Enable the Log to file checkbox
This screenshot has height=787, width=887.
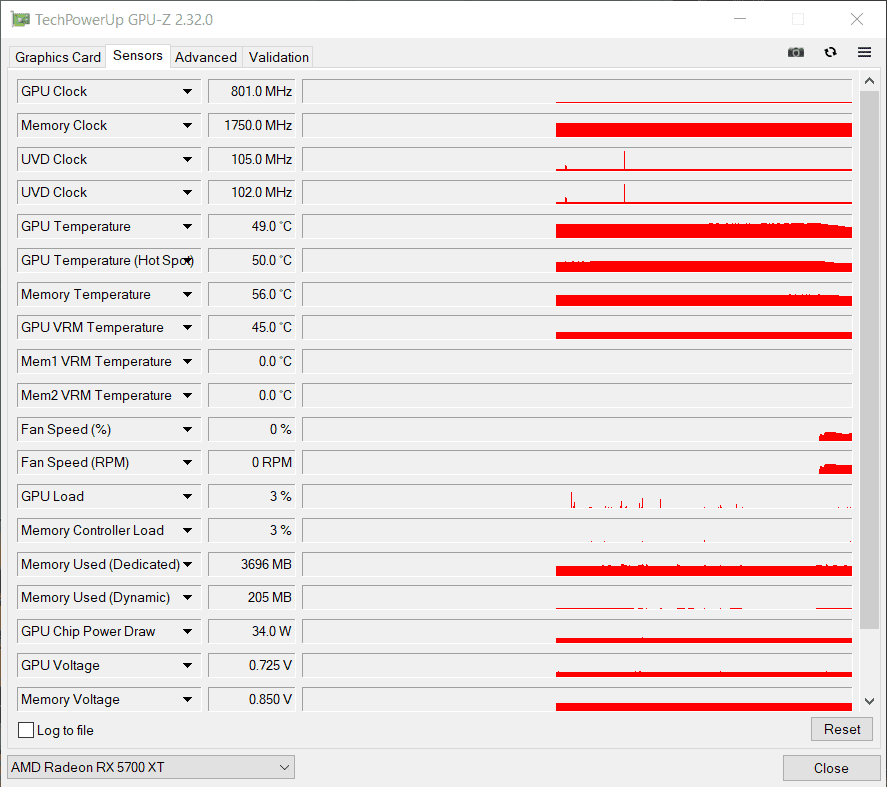26,730
